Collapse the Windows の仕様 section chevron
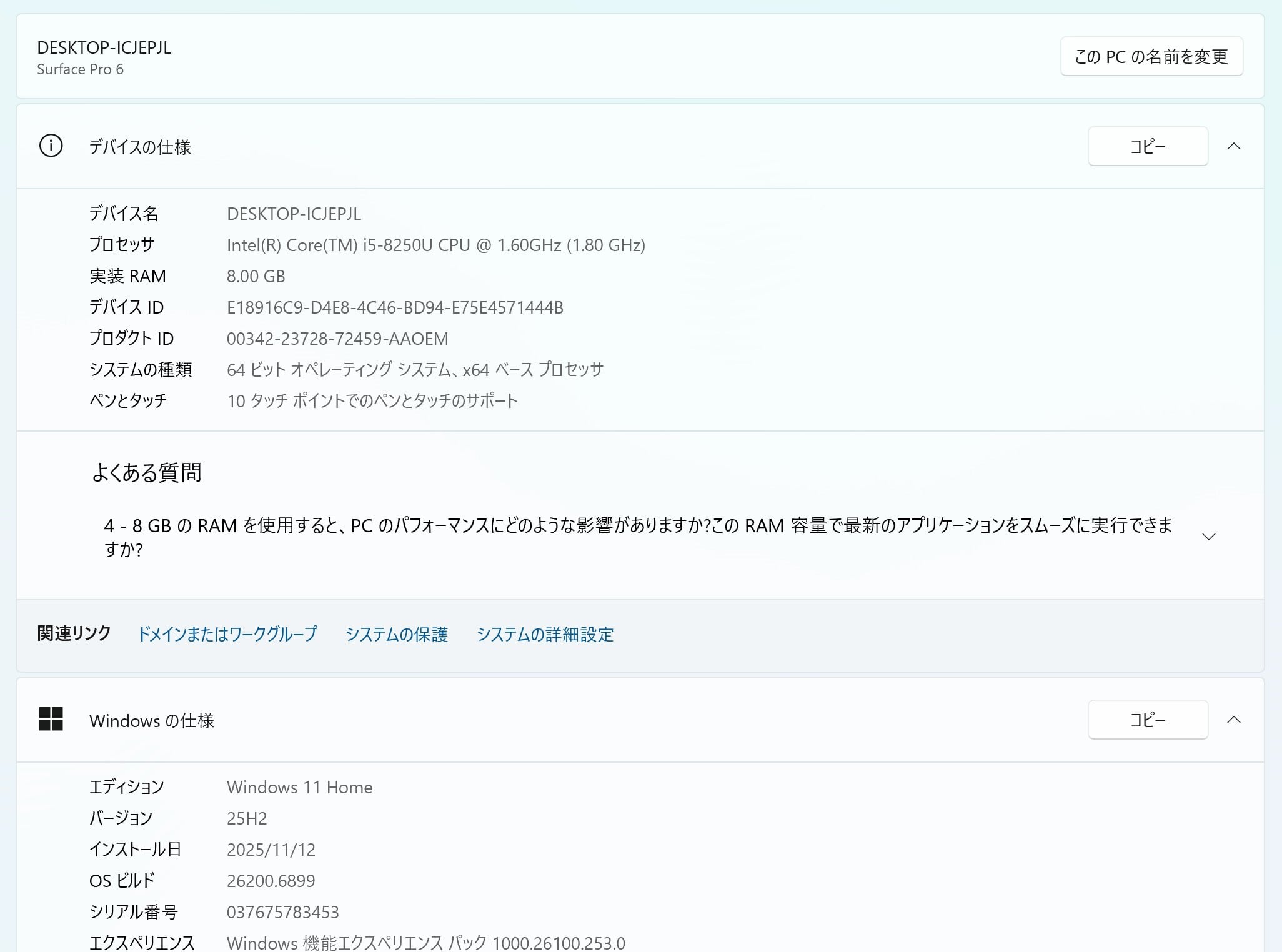1282x952 pixels. (x=1233, y=720)
